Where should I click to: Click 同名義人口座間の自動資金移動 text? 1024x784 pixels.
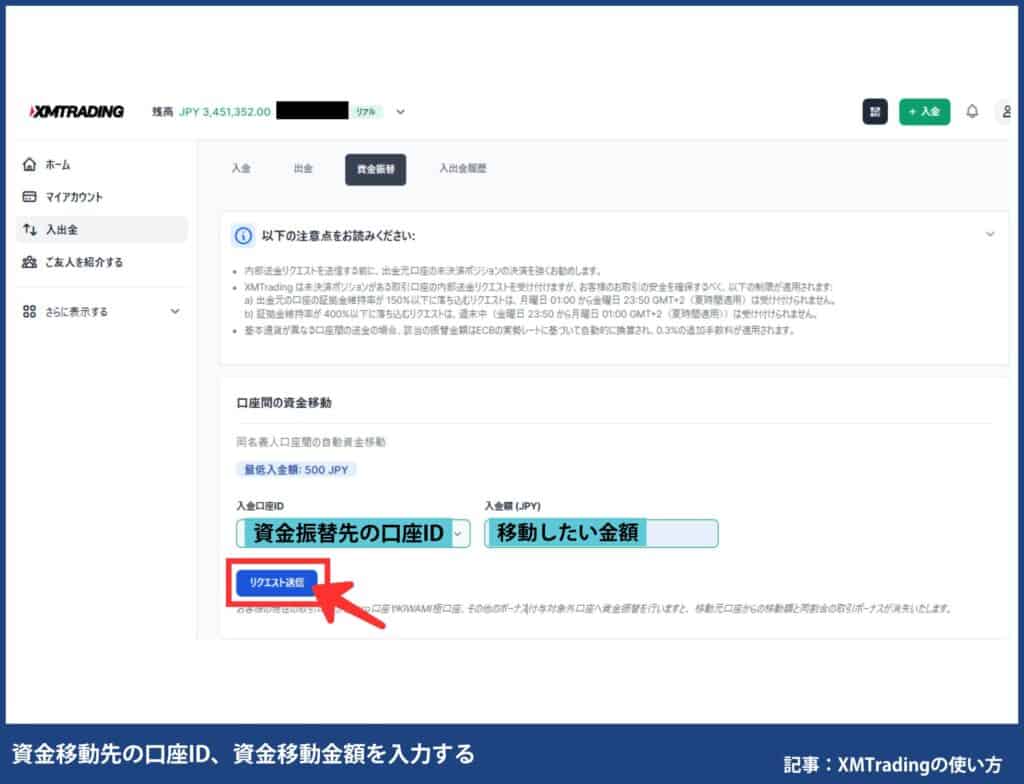(x=311, y=442)
